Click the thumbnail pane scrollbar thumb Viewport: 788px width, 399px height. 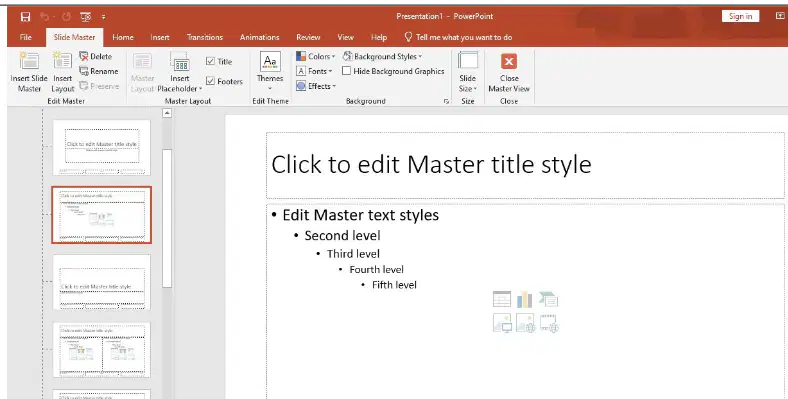point(167,218)
